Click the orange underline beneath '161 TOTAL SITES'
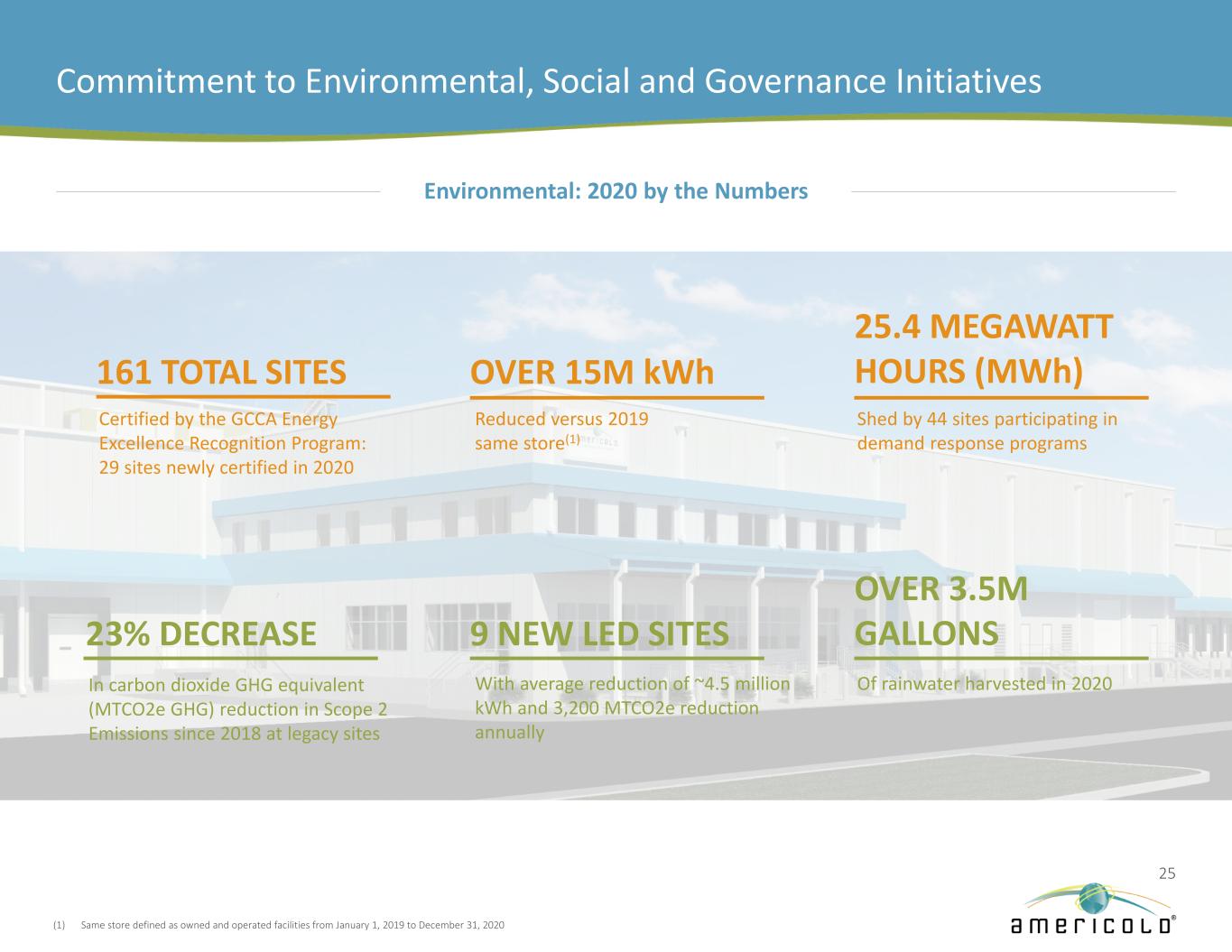 coord(243,396)
